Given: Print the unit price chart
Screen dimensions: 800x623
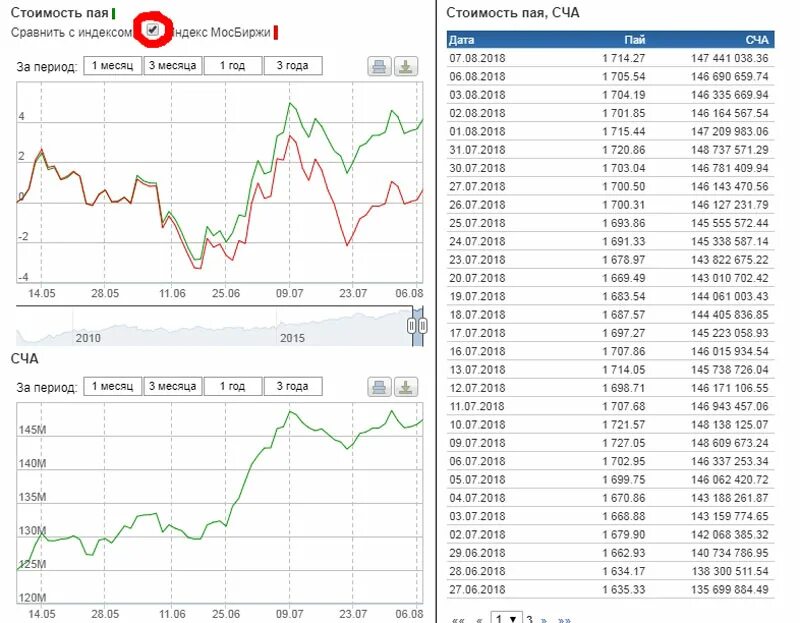Looking at the screenshot, I should coord(379,66).
